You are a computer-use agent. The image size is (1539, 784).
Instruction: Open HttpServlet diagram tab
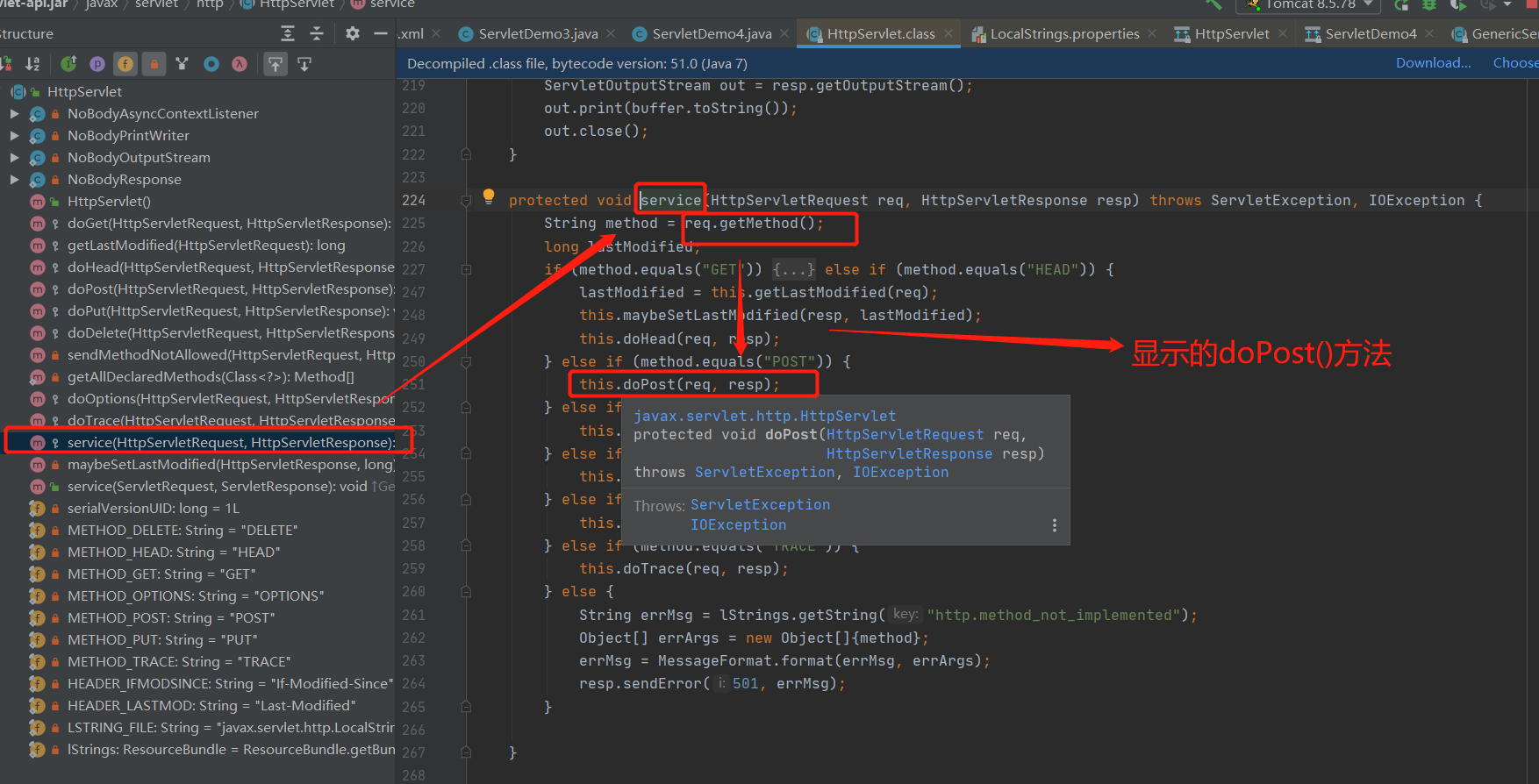1232,33
